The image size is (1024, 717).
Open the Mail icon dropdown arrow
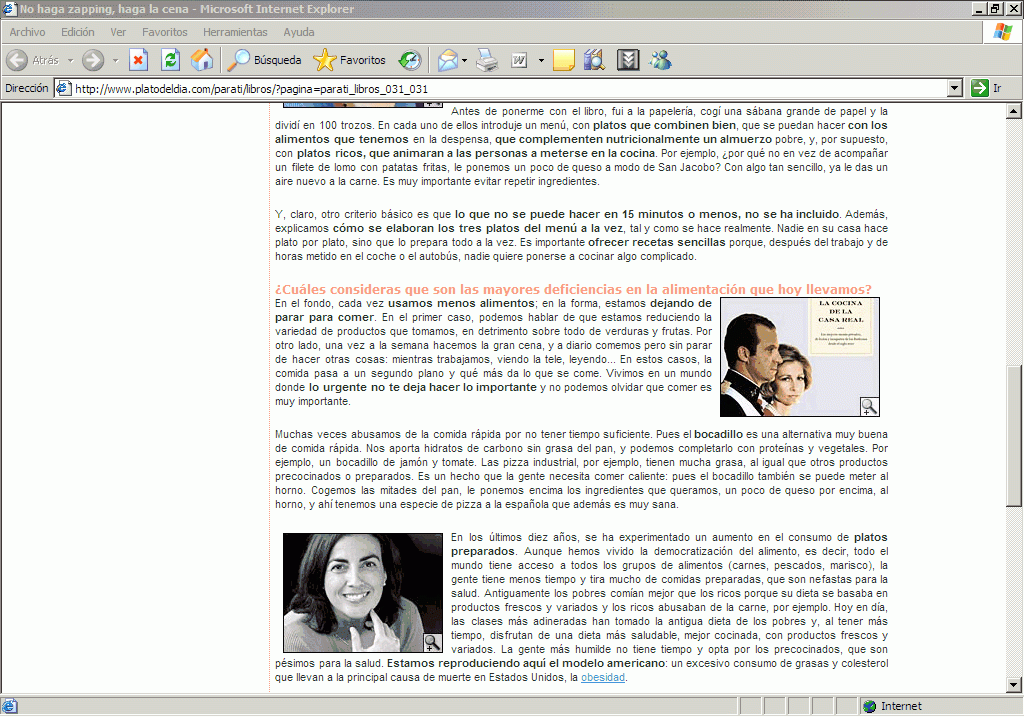464,60
